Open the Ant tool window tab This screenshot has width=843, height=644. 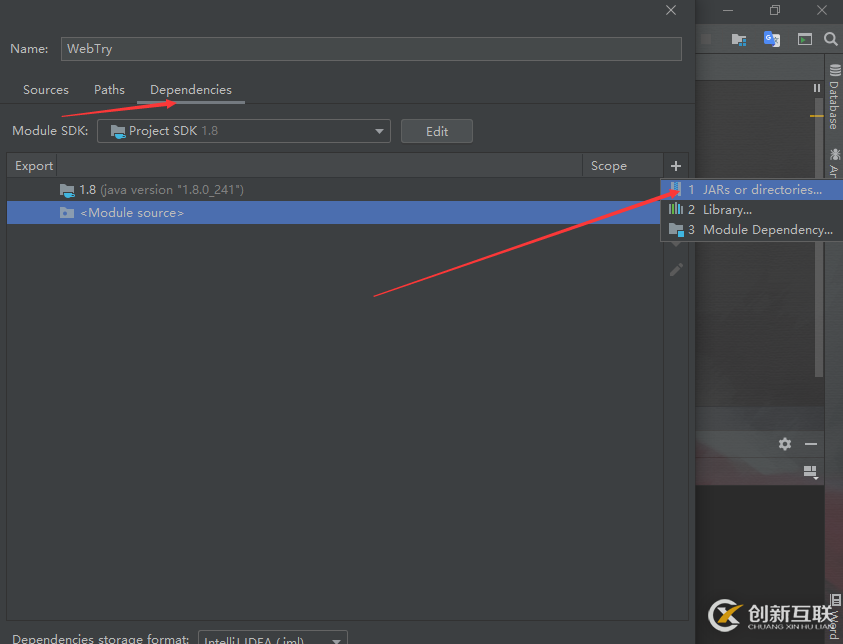click(x=834, y=163)
